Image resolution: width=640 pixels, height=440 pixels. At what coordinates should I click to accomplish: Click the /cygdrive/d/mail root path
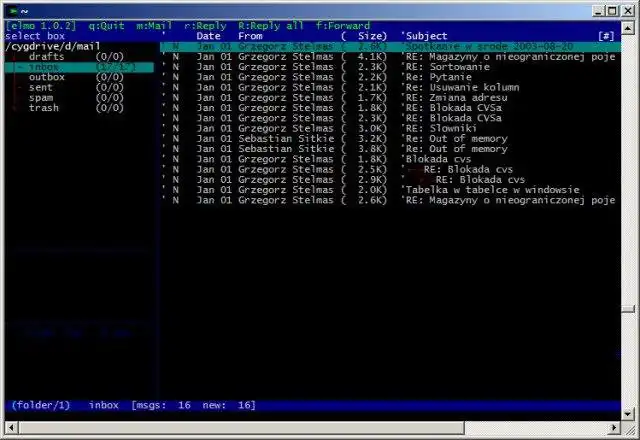coord(53,46)
